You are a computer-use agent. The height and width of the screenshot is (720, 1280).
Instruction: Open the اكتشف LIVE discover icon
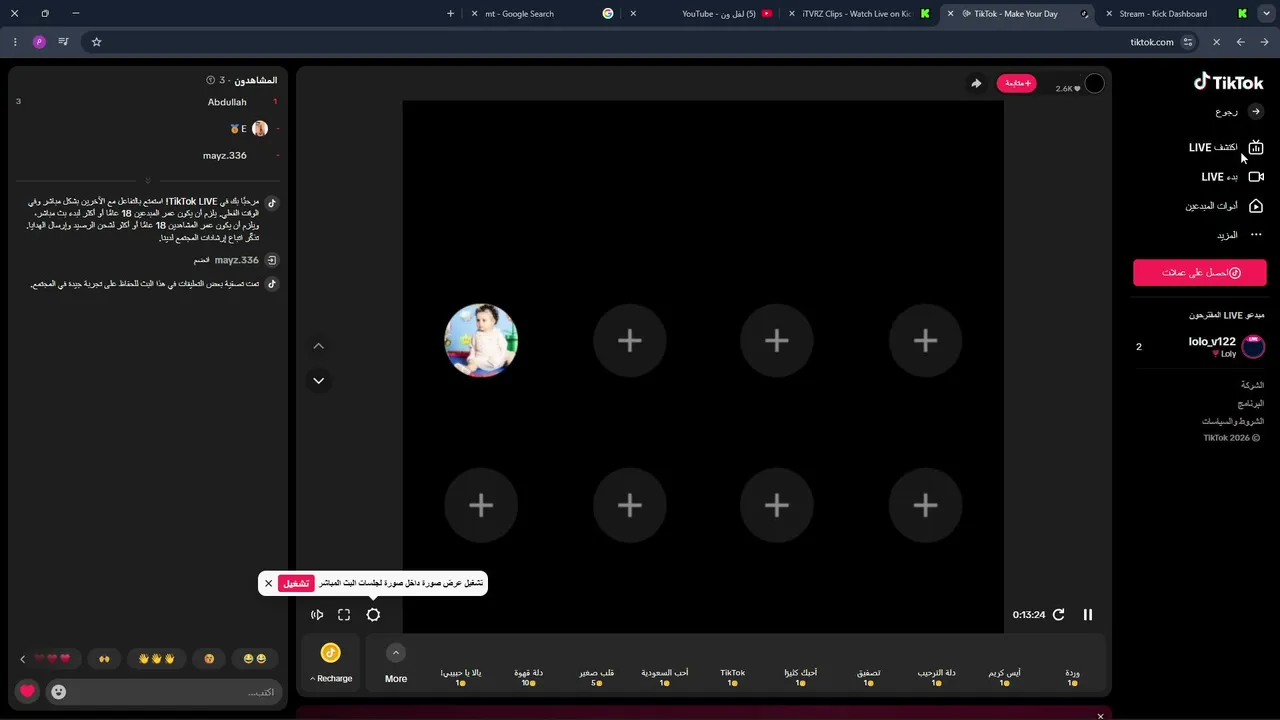tap(1256, 147)
